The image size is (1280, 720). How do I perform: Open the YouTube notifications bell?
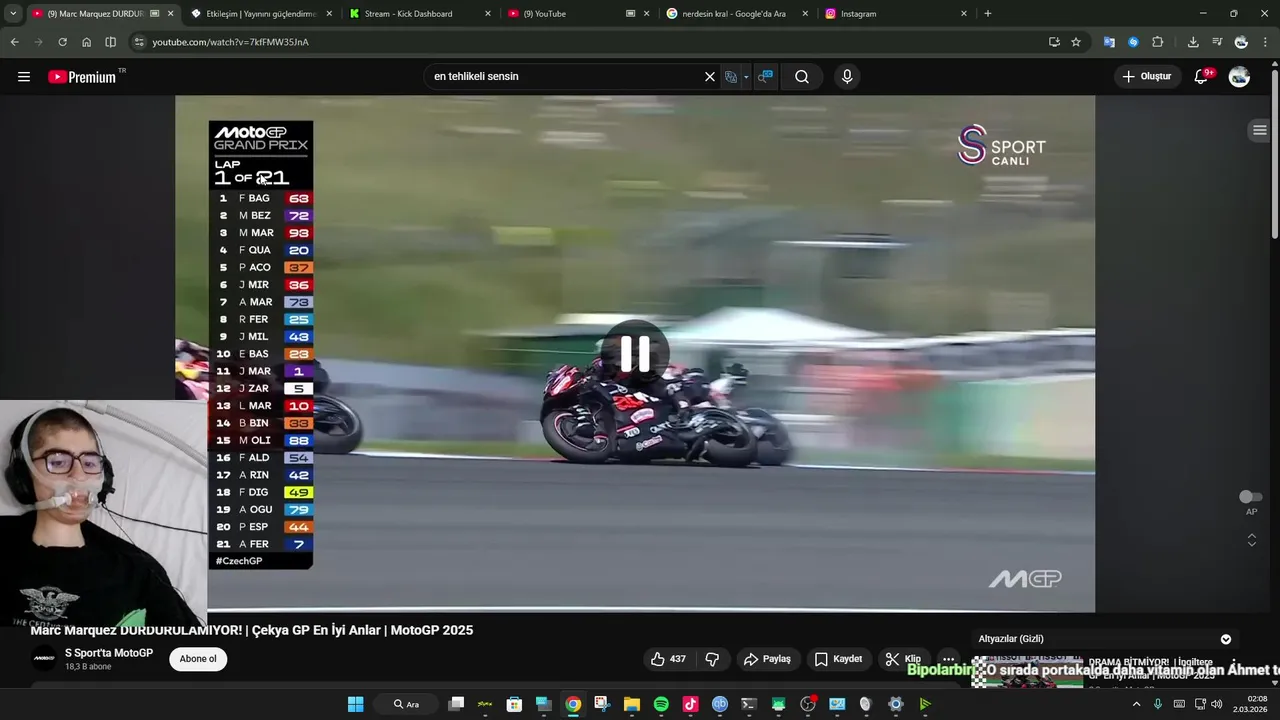coord(1202,76)
